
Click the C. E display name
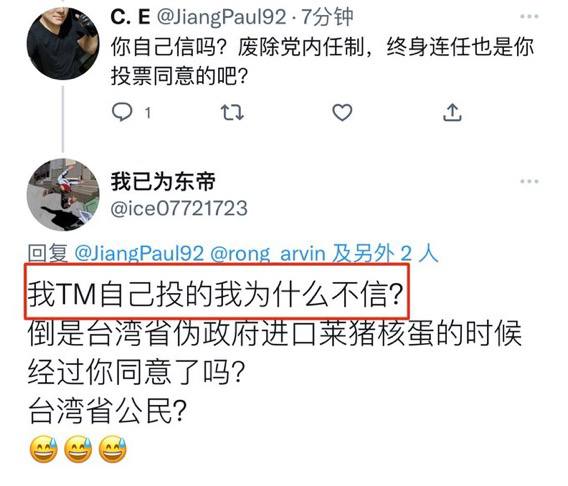click(130, 17)
